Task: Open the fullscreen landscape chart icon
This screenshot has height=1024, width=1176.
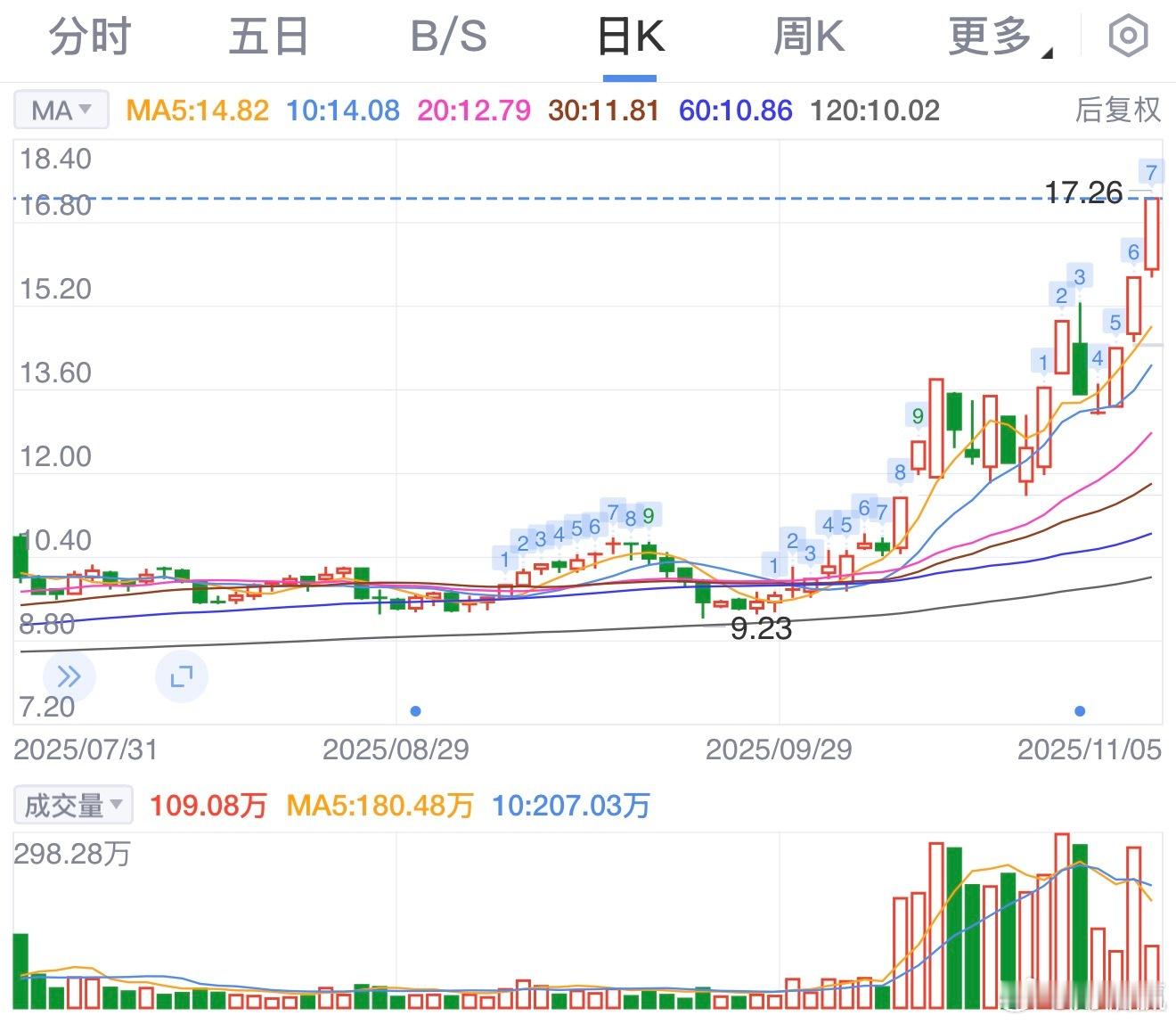Action: [182, 676]
